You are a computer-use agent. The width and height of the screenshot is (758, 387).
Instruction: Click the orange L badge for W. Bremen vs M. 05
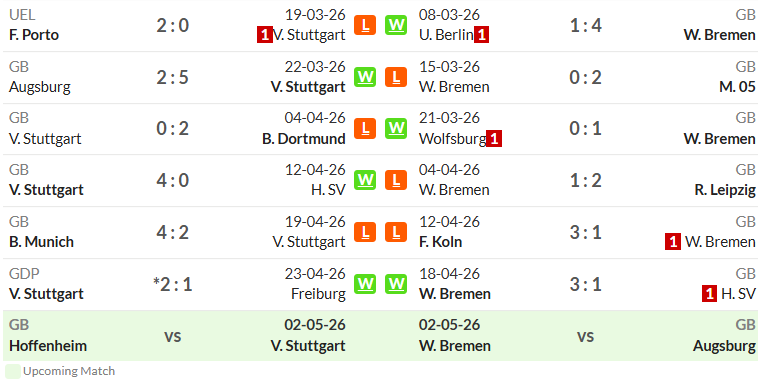pyautogui.click(x=396, y=77)
